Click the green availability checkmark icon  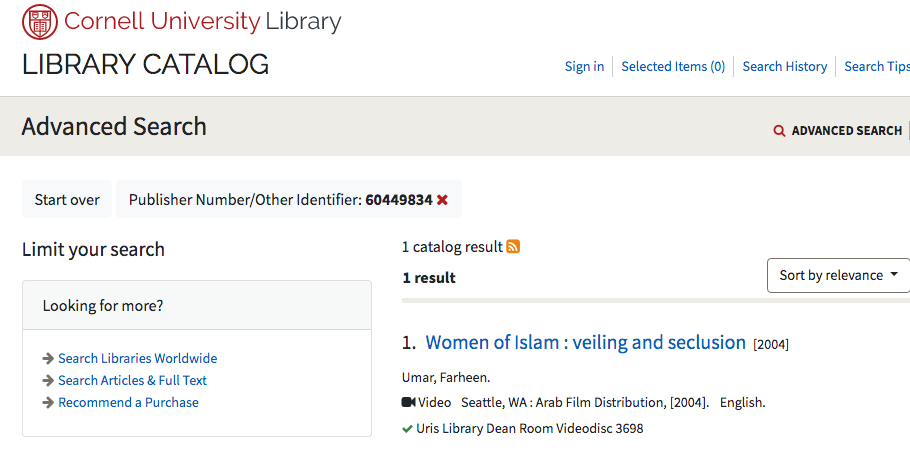click(x=407, y=429)
